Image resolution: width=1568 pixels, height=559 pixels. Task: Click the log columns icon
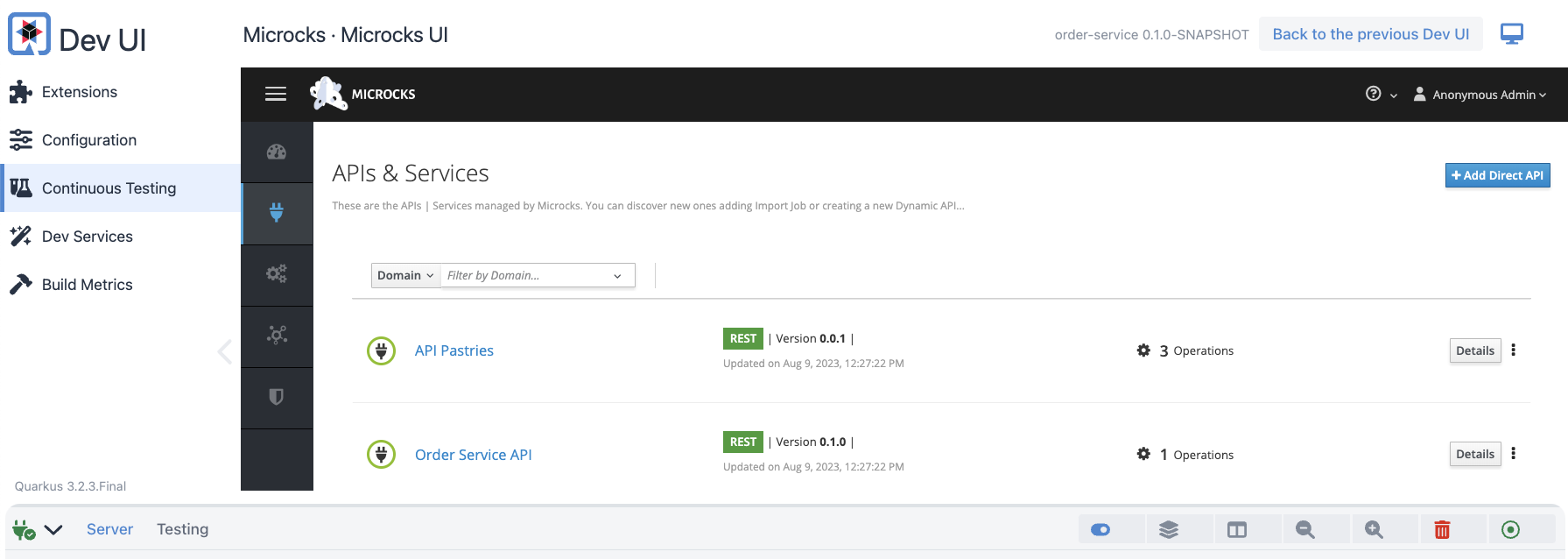pyautogui.click(x=1237, y=529)
